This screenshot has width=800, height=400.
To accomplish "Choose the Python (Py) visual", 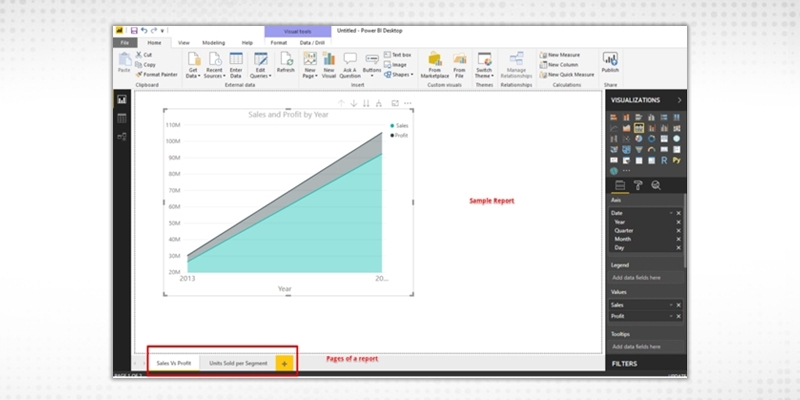I will tap(677, 160).
